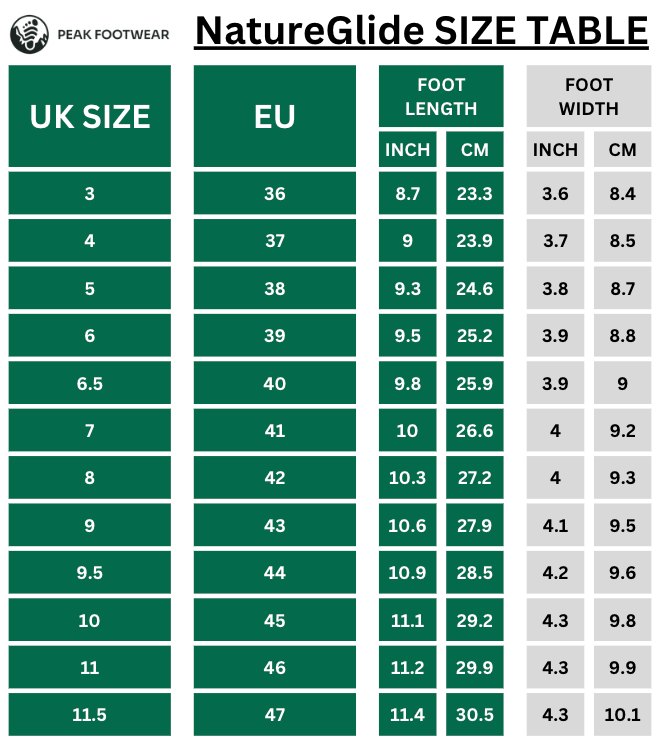
Task: Click the 10.1 cm foot width cell
Action: (x=622, y=715)
